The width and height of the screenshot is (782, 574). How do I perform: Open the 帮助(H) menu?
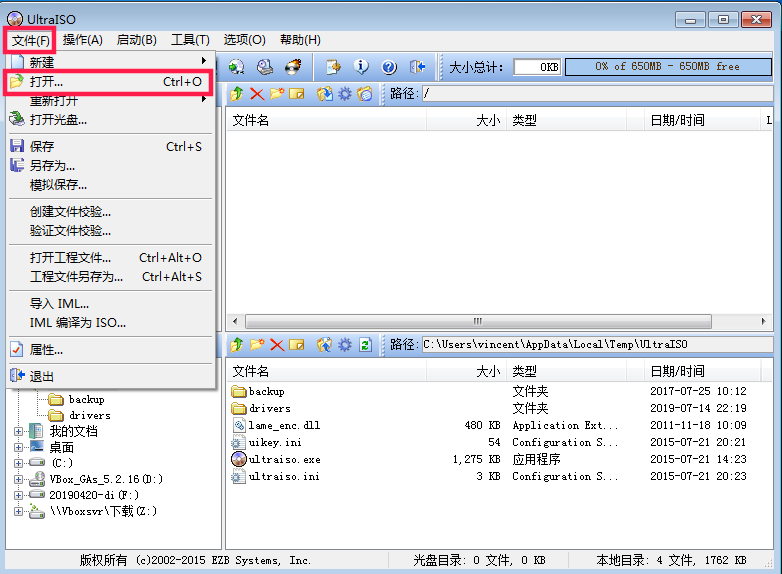[x=300, y=40]
